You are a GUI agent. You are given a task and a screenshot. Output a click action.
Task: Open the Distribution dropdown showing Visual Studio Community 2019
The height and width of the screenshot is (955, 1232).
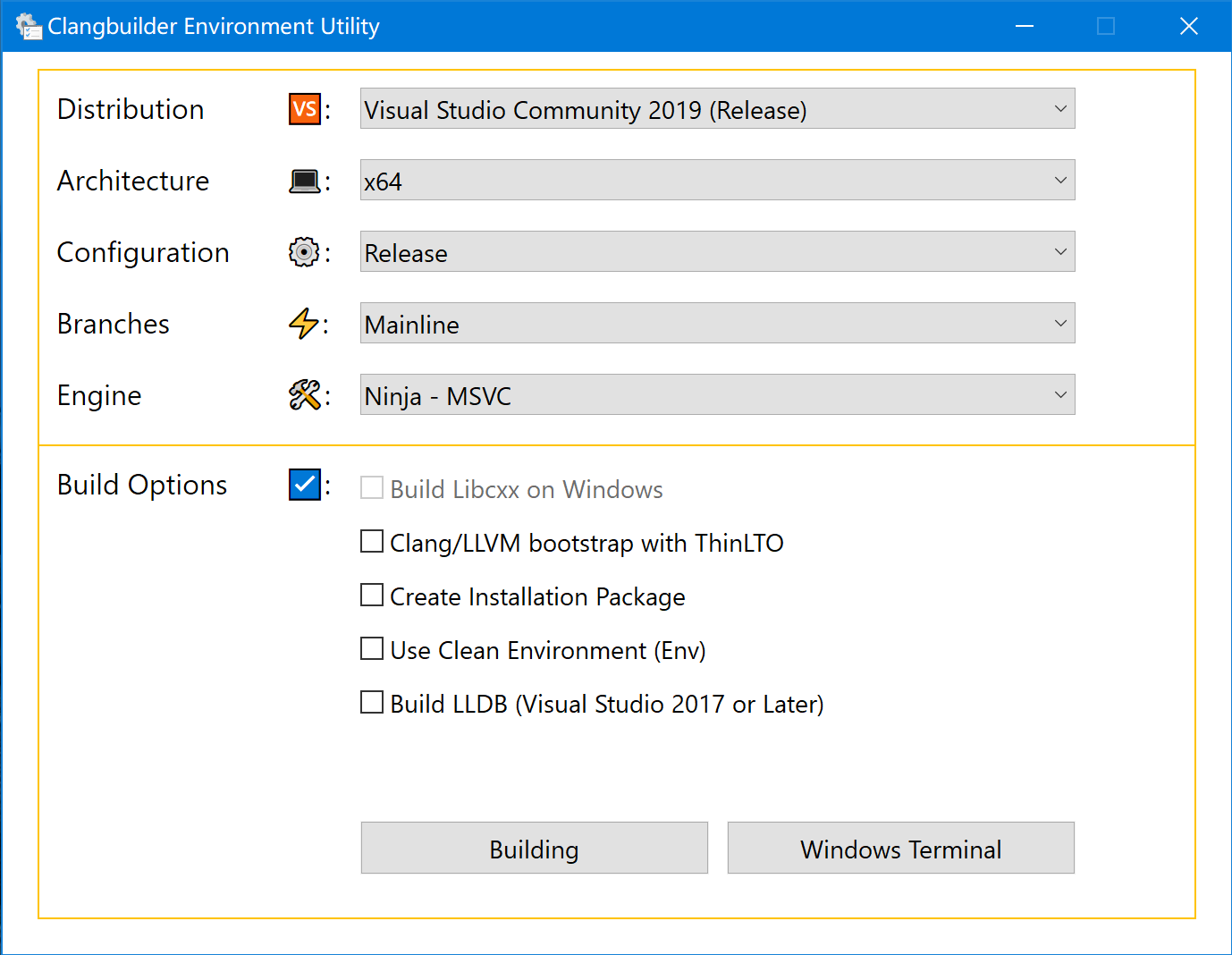[x=717, y=108]
